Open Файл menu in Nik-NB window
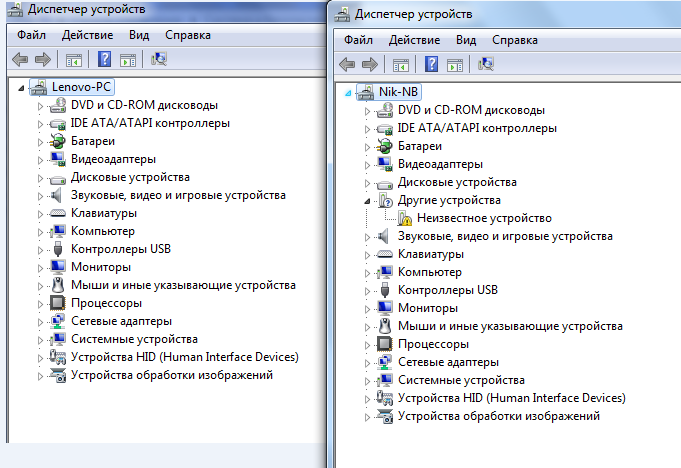 point(358,40)
